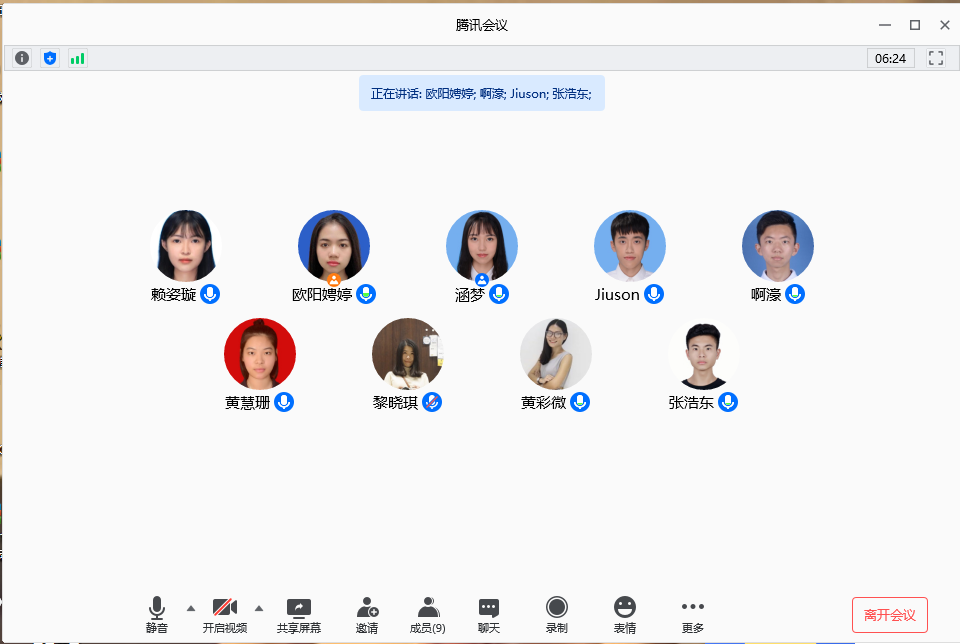Screen dimensions: 960x644
Task: Select 赖姿璇's avatar thumbnail
Action: point(186,246)
